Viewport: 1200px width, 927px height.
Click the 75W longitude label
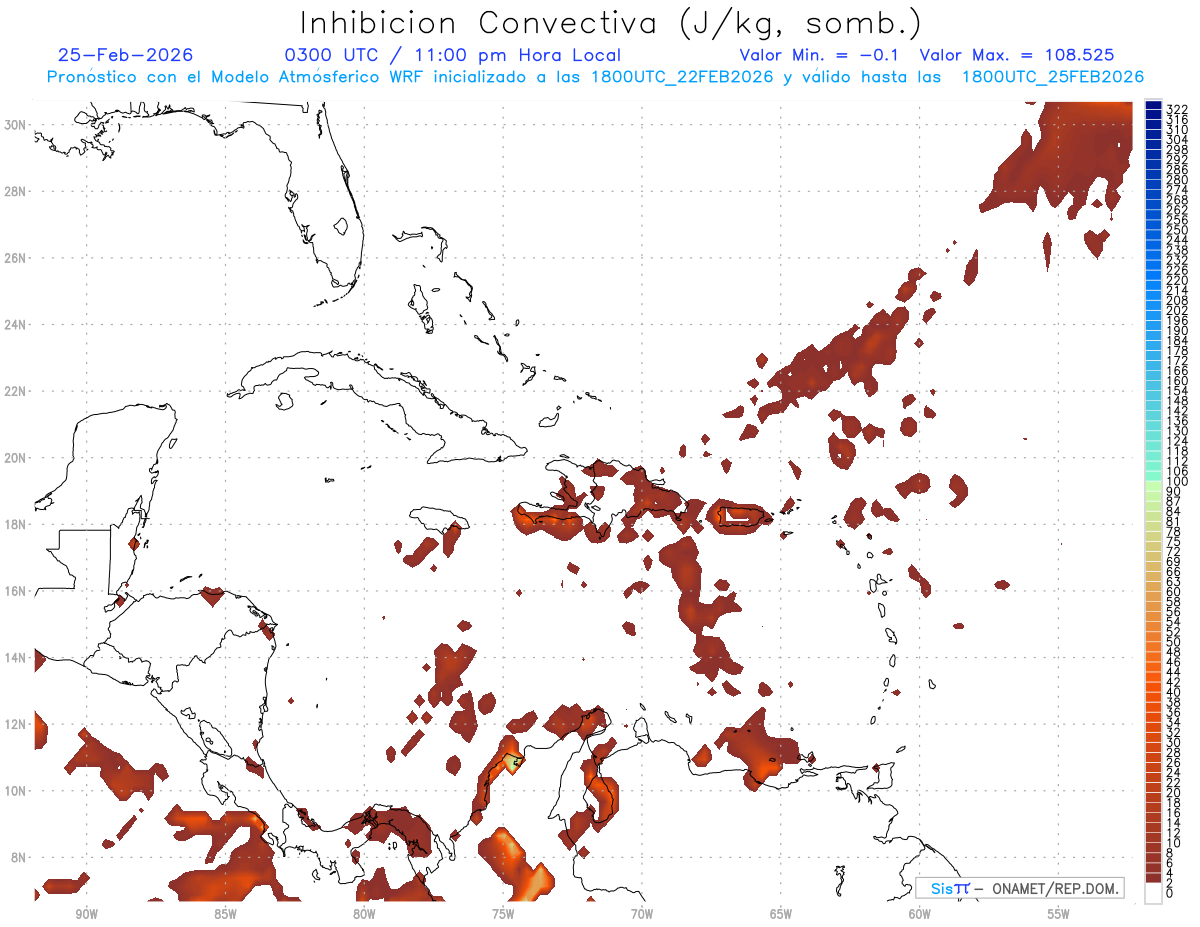[503, 914]
